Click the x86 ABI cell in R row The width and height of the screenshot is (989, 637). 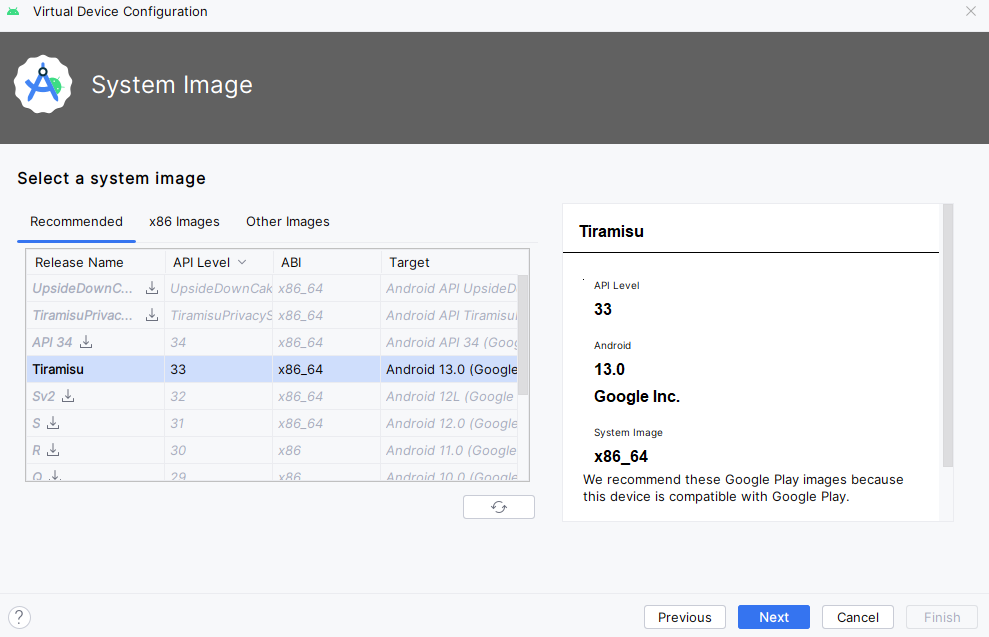[327, 450]
